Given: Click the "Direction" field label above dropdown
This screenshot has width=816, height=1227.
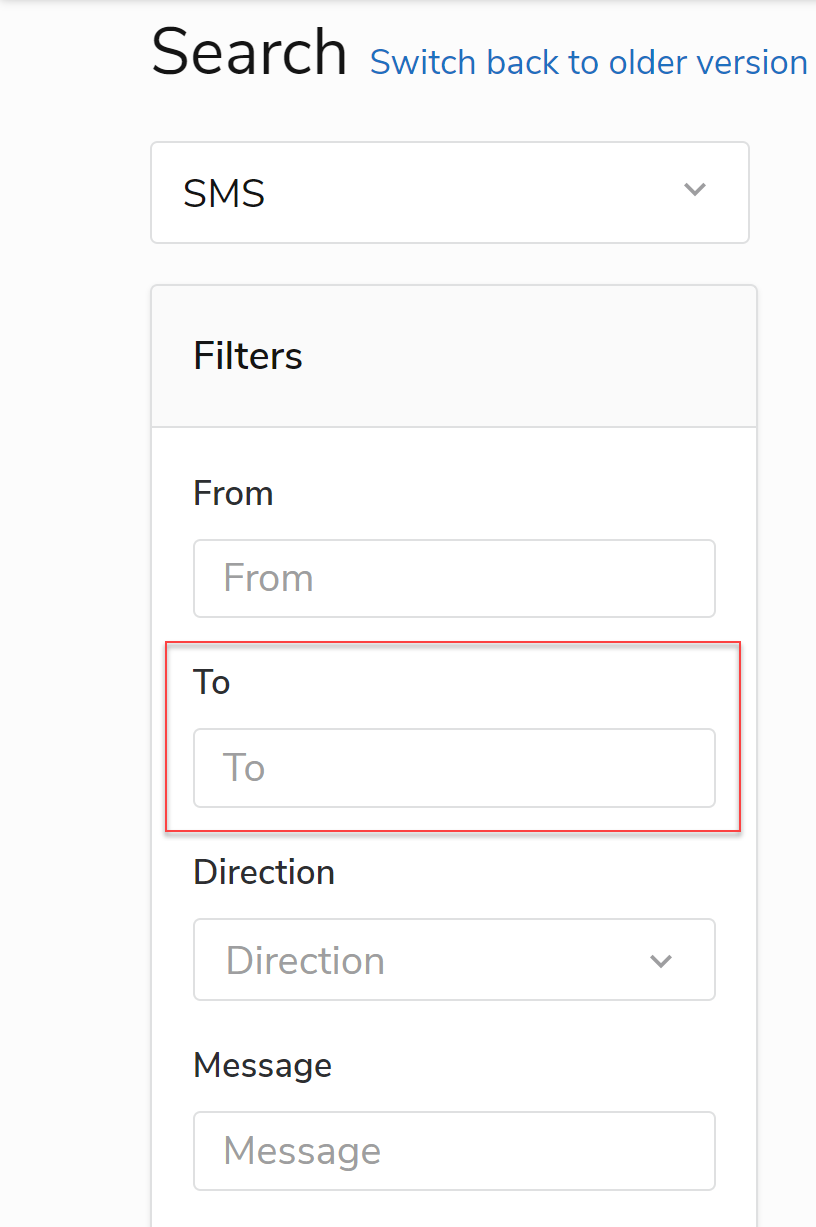Looking at the screenshot, I should coord(264,872).
